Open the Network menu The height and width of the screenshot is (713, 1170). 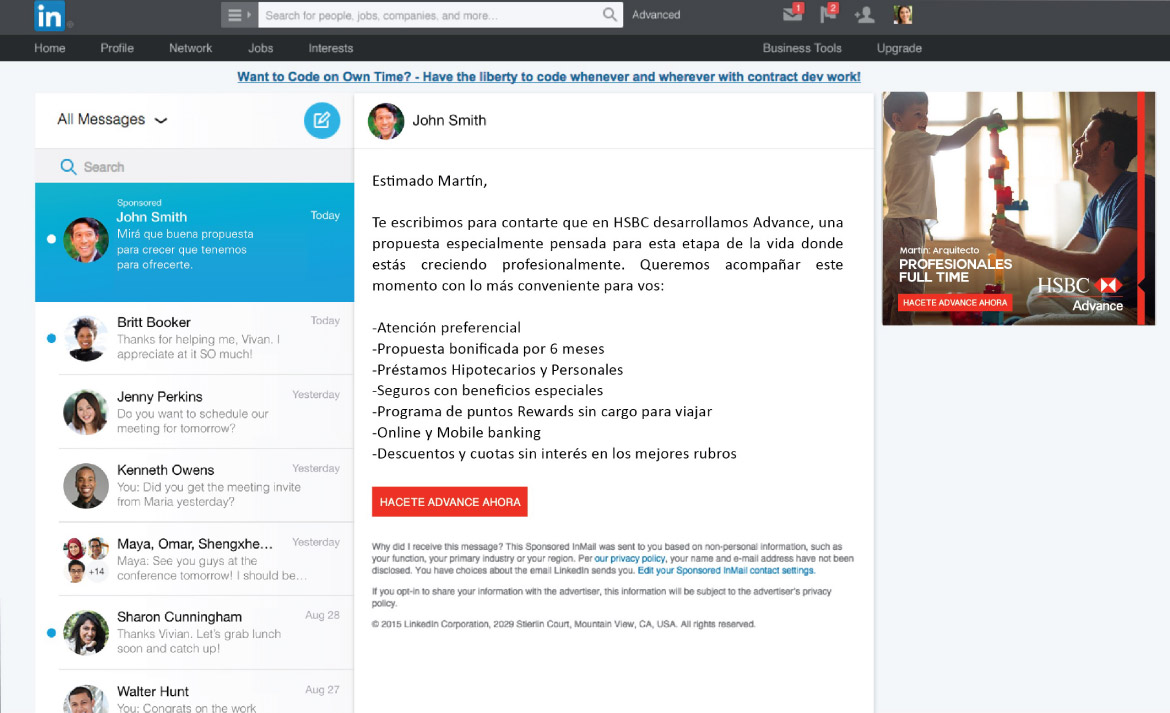(190, 48)
